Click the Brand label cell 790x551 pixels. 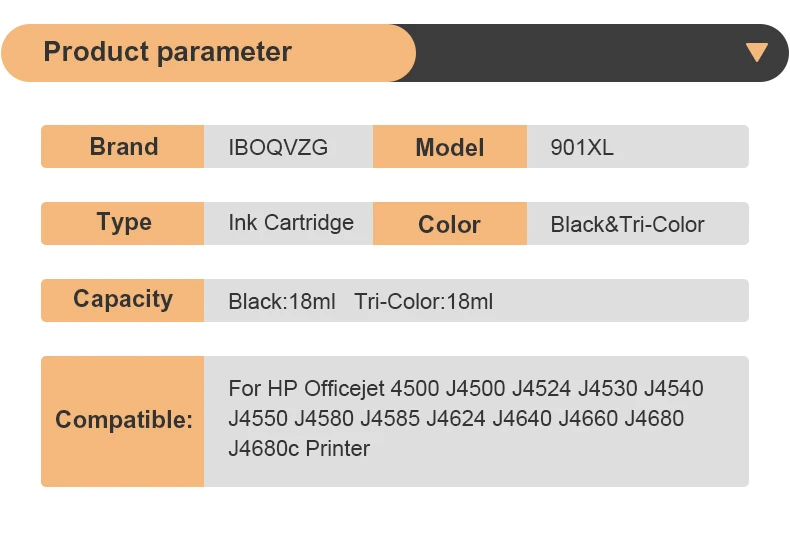123,147
